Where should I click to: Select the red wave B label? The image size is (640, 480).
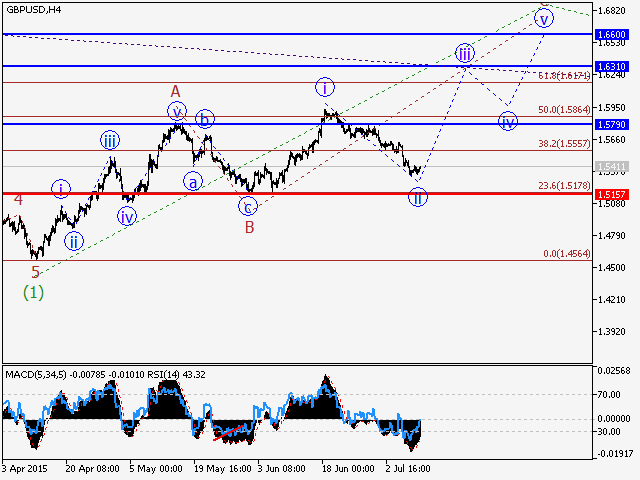click(x=249, y=227)
